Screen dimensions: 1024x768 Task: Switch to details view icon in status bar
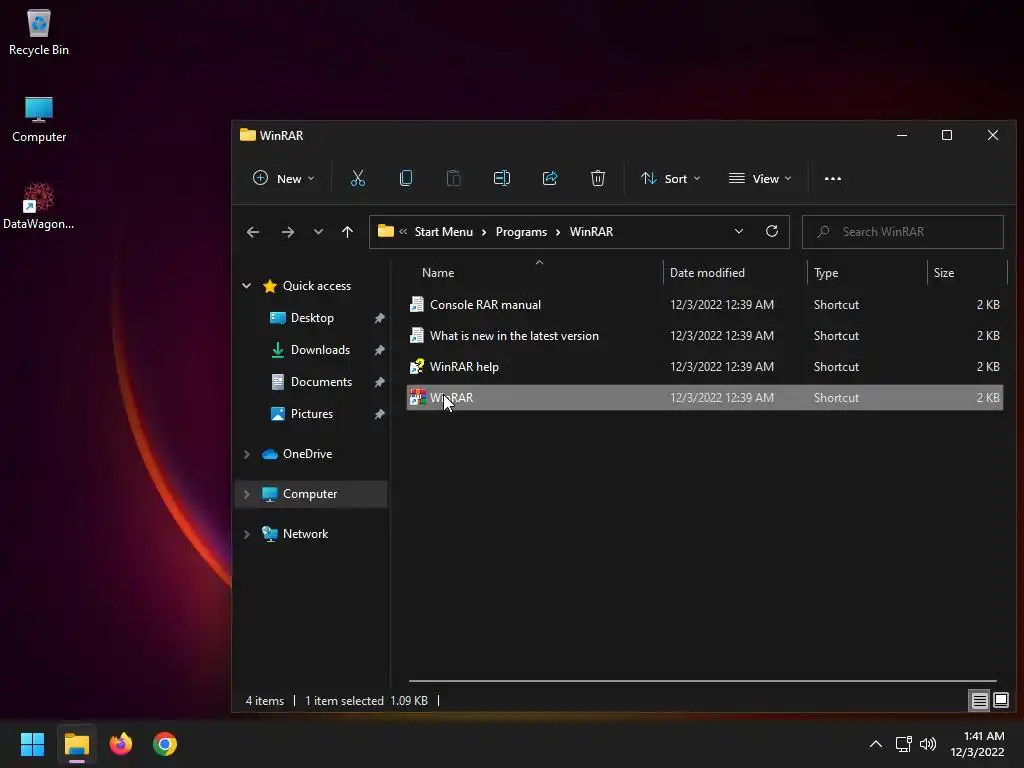(x=979, y=701)
